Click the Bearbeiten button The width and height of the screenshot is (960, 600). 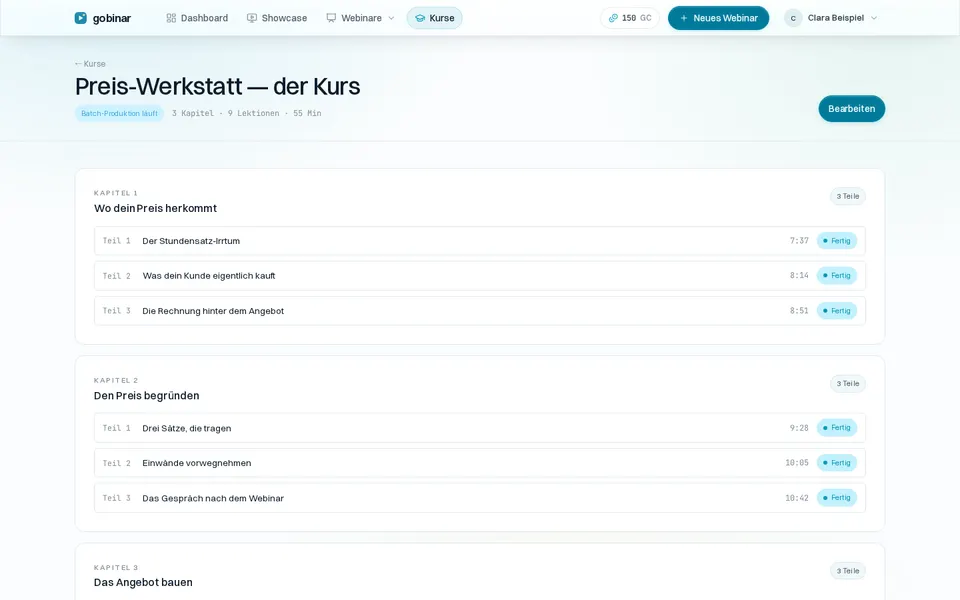pyautogui.click(x=852, y=108)
